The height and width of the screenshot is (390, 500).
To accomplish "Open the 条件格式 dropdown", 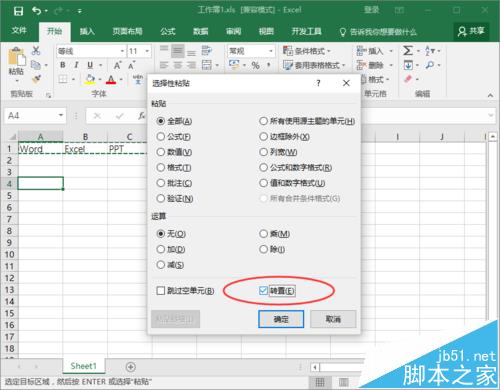I will pyautogui.click(x=307, y=51).
